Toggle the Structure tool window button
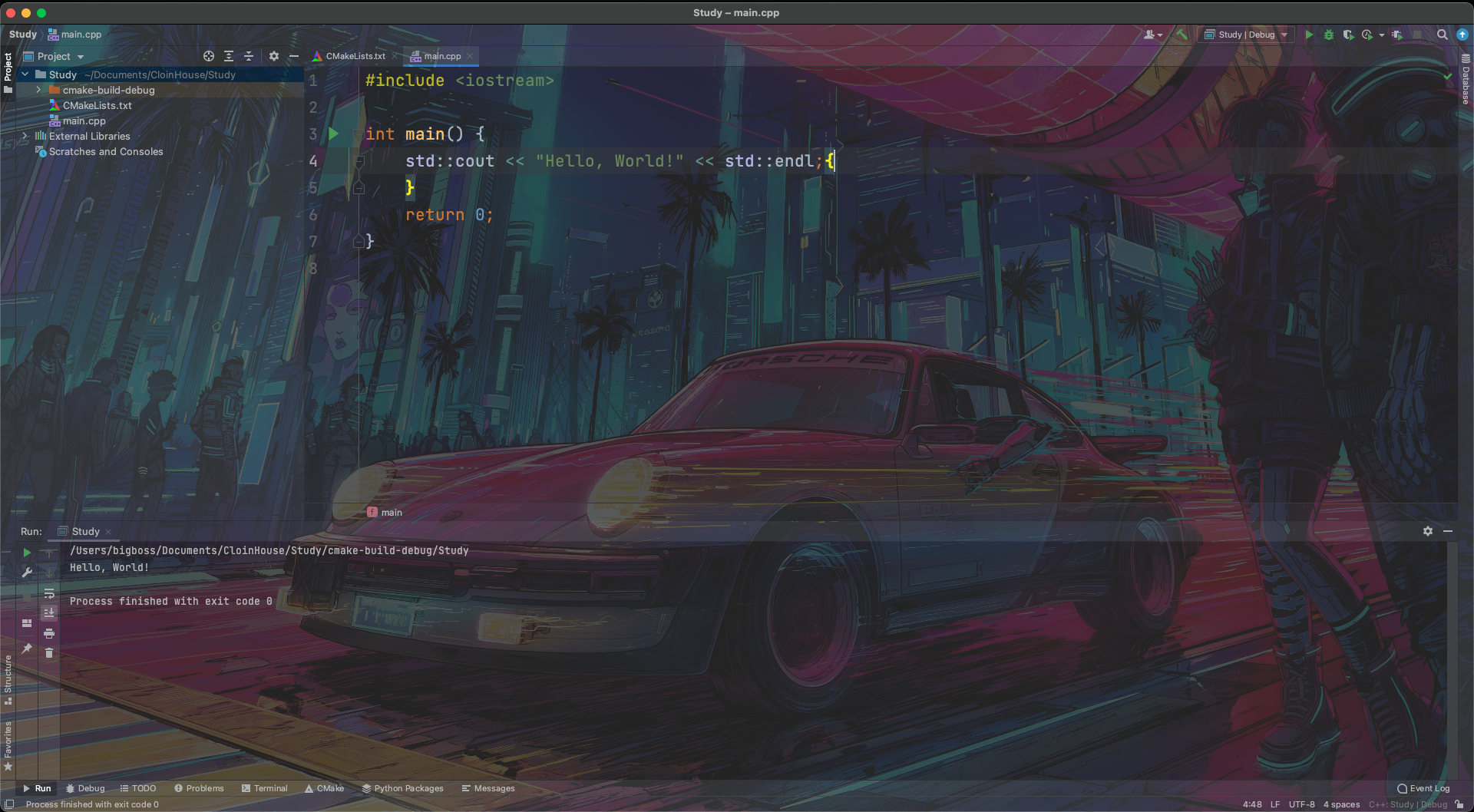1474x812 pixels. click(x=8, y=680)
